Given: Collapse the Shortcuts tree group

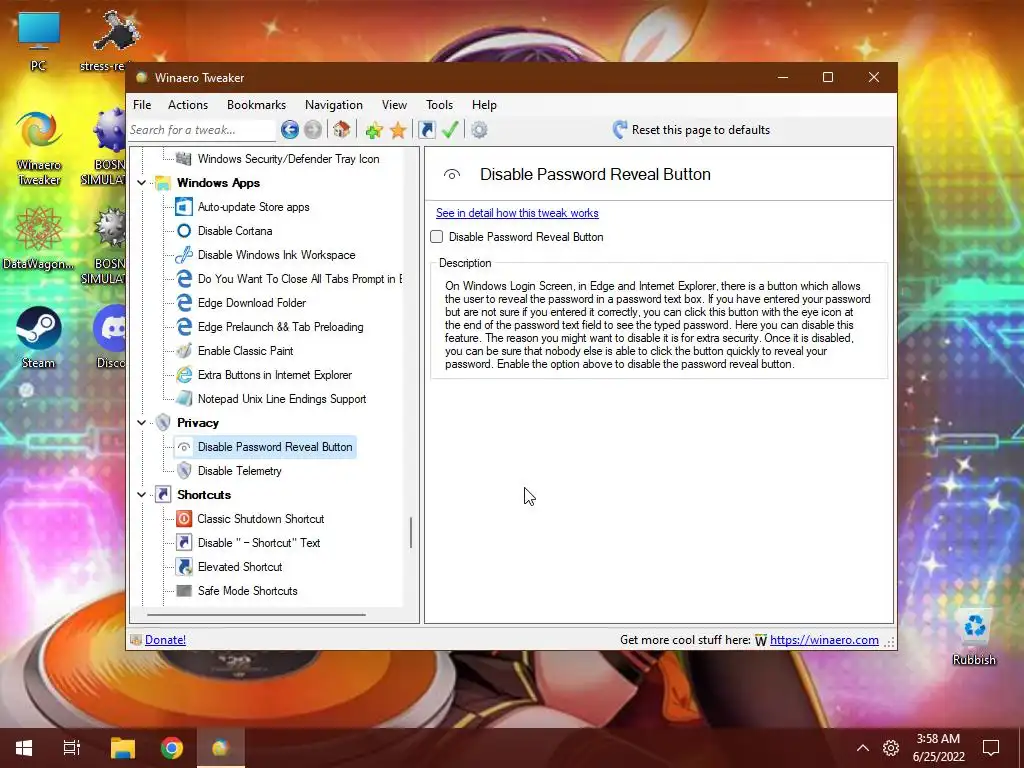Looking at the screenshot, I should (142, 495).
